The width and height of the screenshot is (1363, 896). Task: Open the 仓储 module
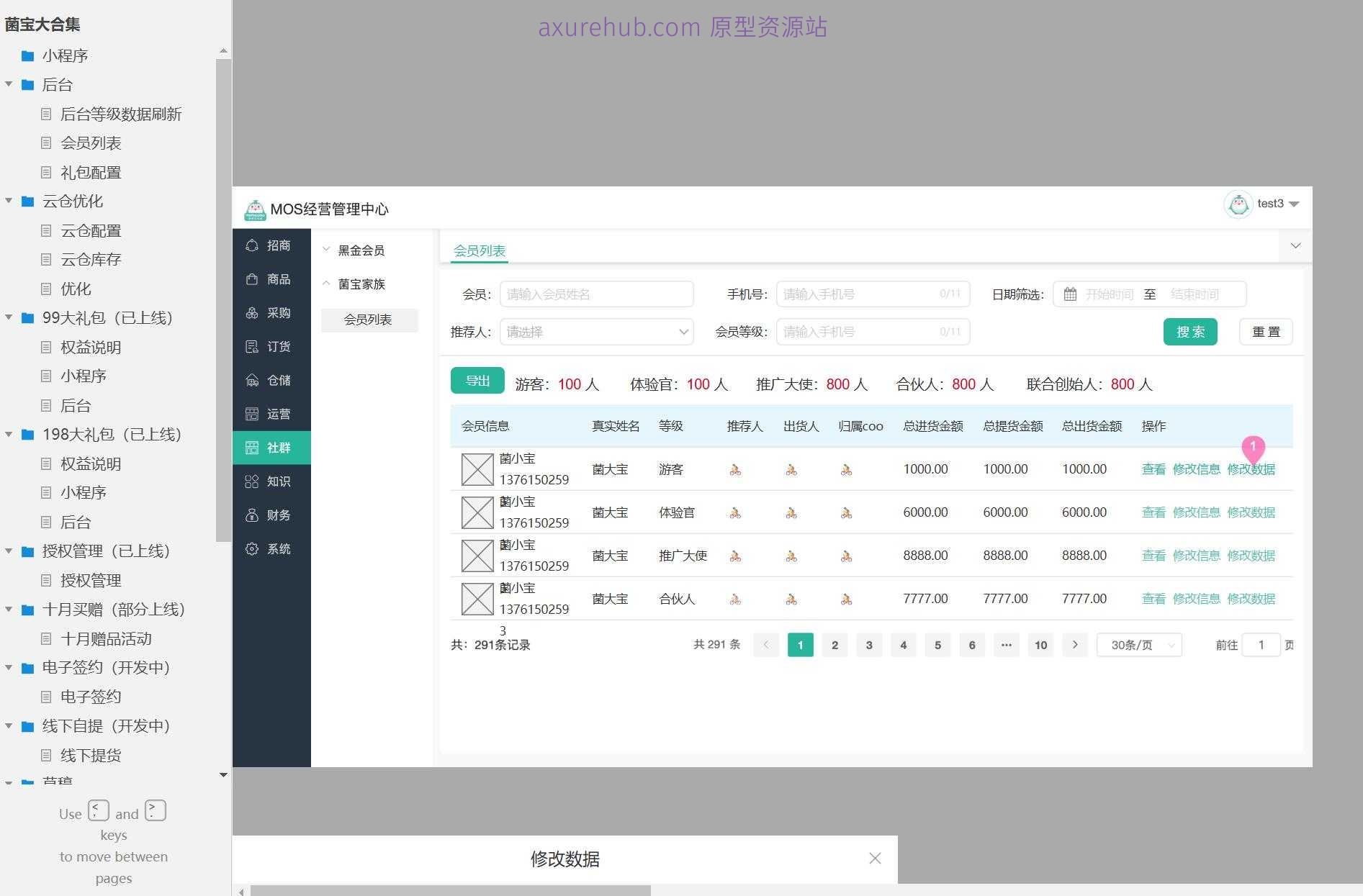[271, 380]
